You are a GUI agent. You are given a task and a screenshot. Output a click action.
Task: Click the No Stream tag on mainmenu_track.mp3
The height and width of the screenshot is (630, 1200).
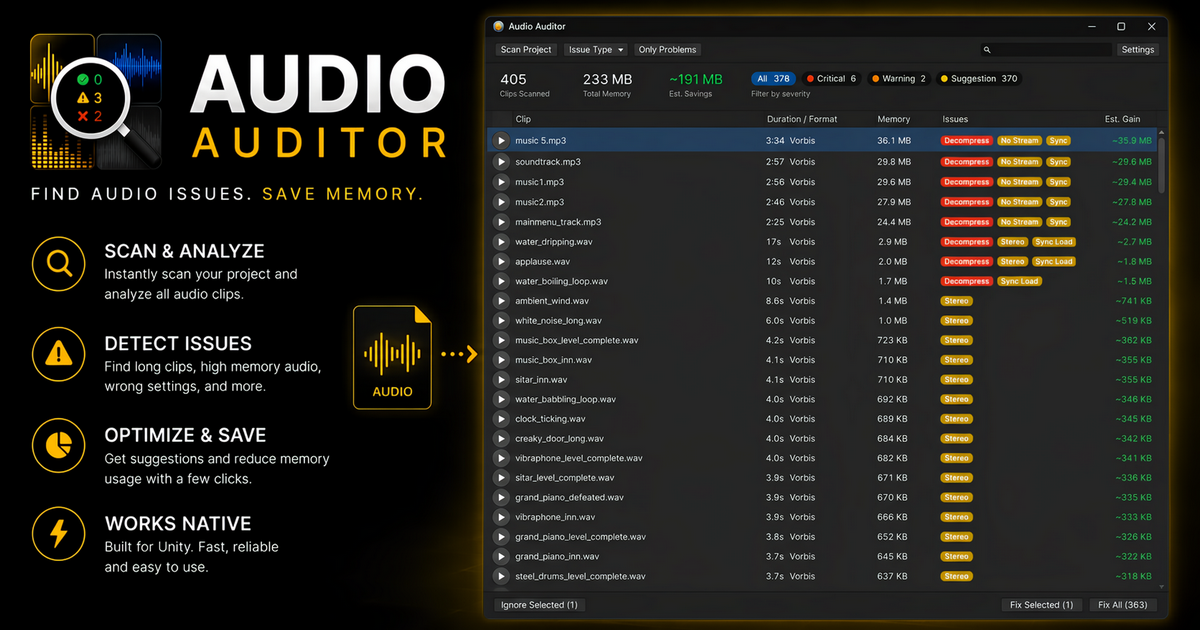tap(1019, 222)
